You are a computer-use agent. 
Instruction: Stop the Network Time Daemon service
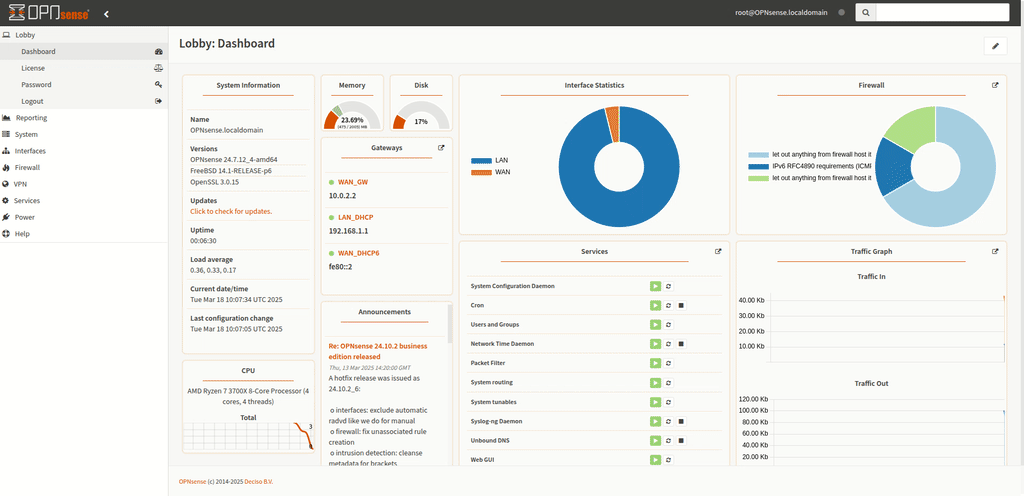click(681, 344)
